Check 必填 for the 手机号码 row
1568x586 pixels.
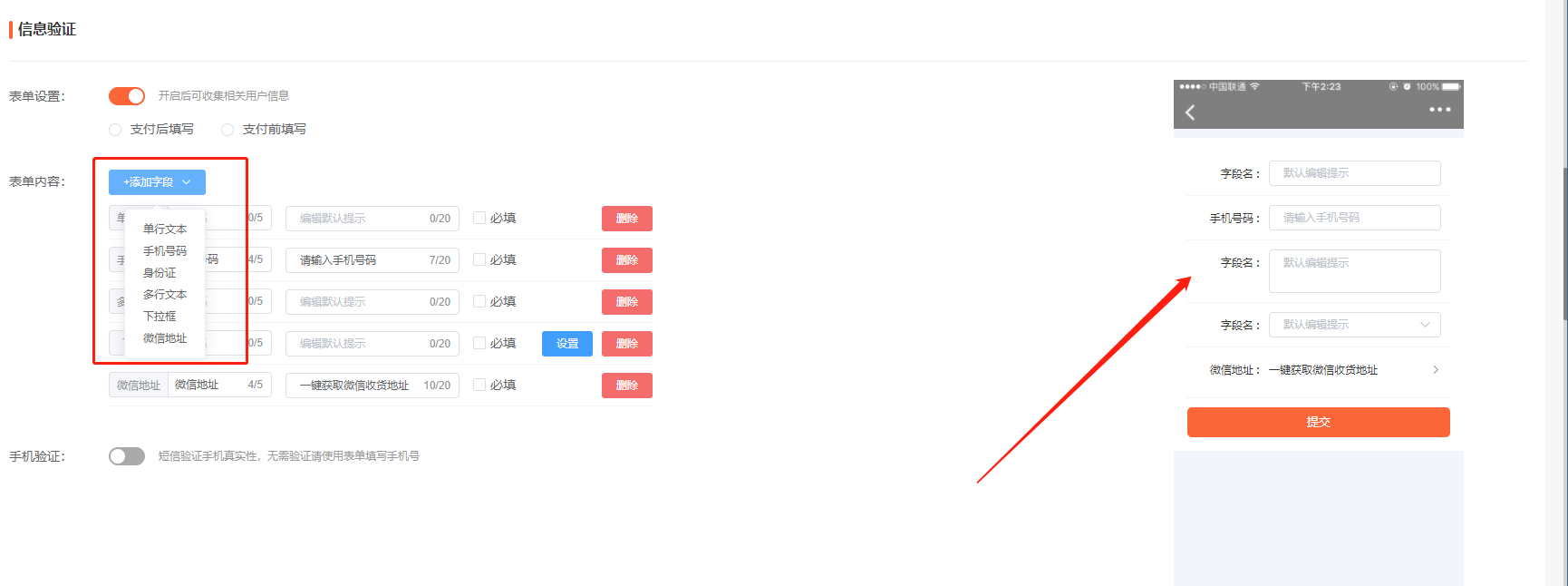pyautogui.click(x=479, y=259)
